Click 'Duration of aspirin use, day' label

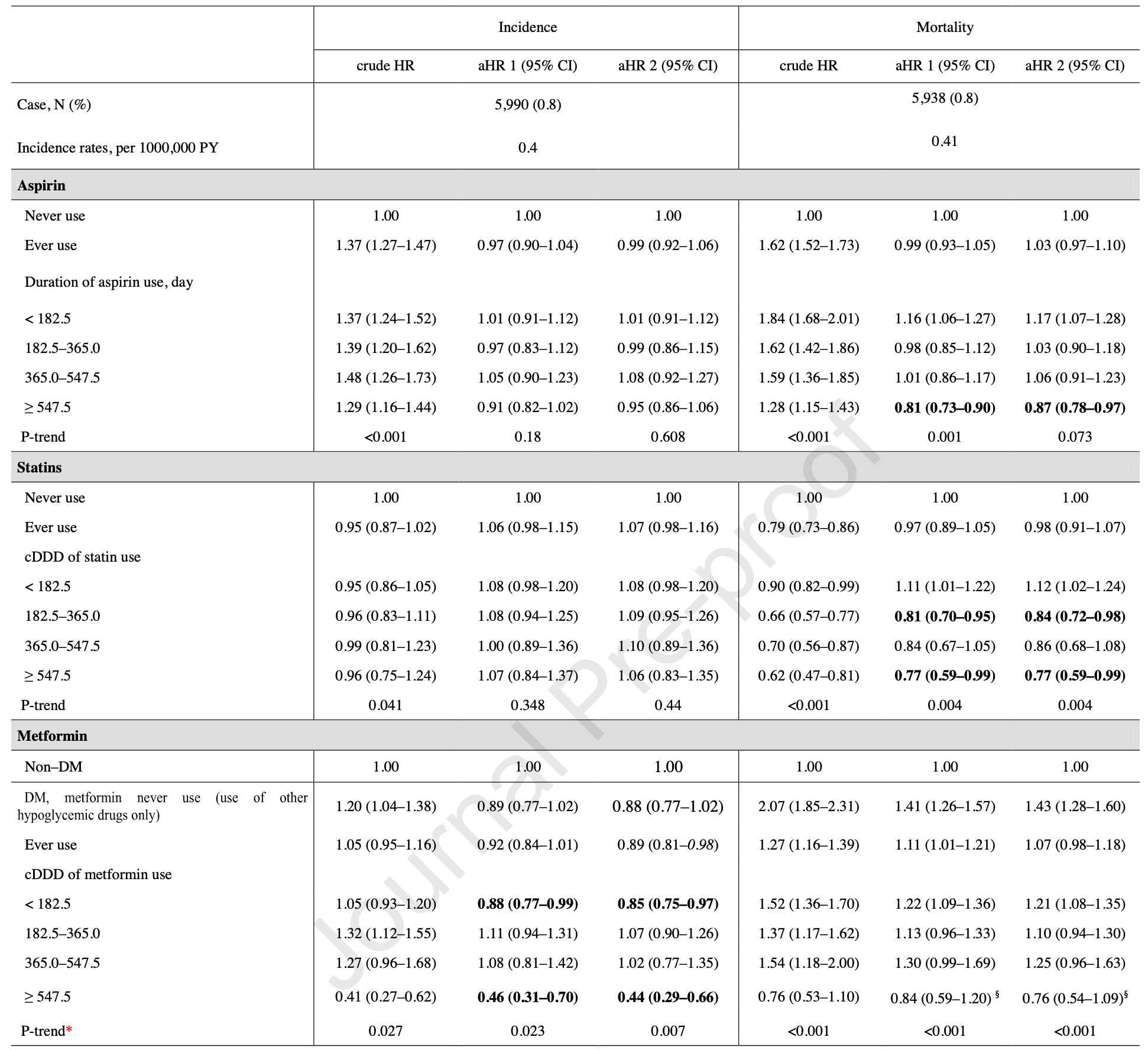[x=109, y=282]
